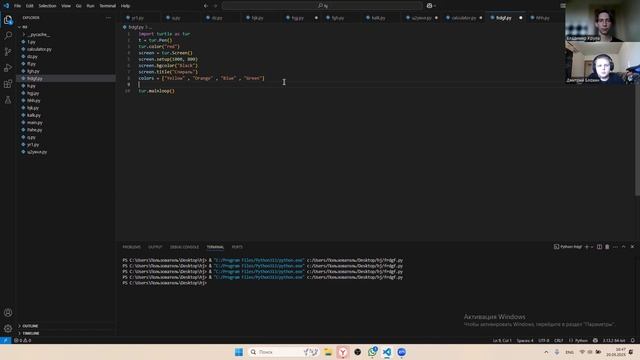Open calculator.py in the Explorer tree
The image size is (640, 360).
[39, 49]
